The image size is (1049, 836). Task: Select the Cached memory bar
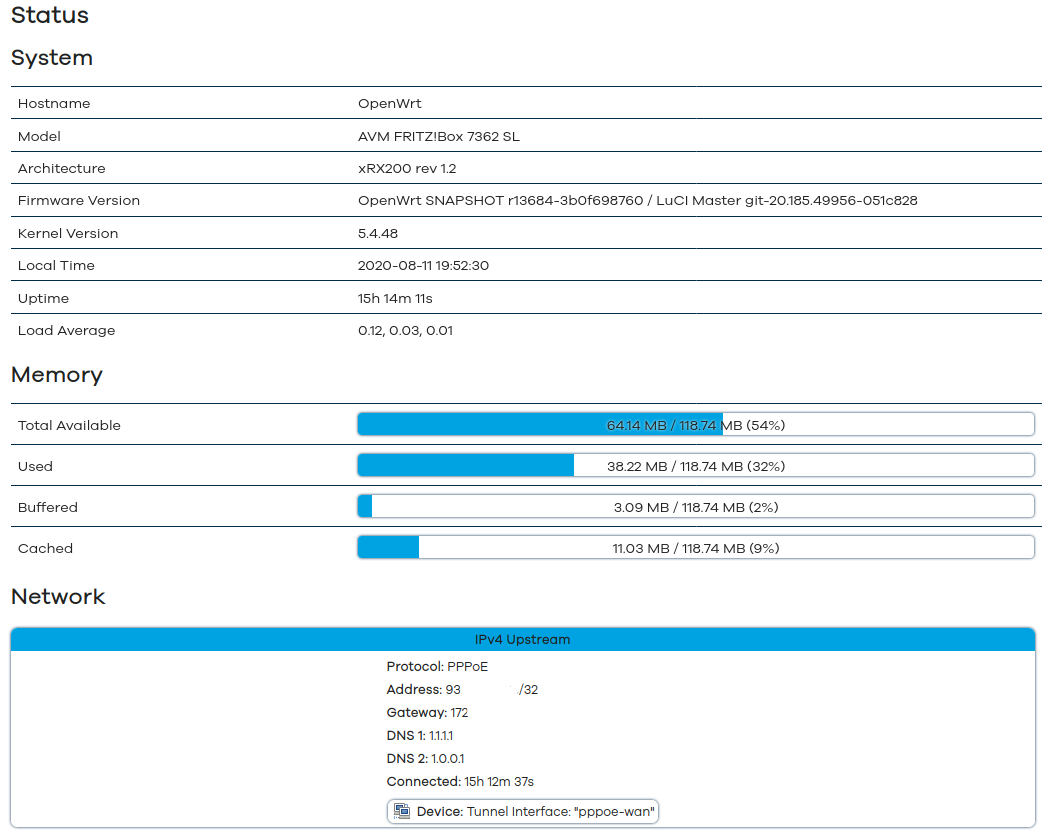[x=695, y=548]
